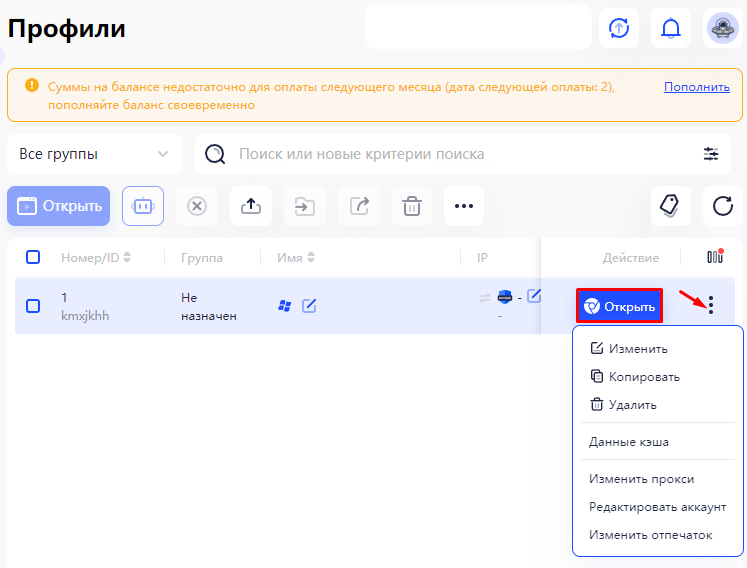The height and width of the screenshot is (568, 747).
Task: Click the toolbar Открыть button
Action: 59,206
